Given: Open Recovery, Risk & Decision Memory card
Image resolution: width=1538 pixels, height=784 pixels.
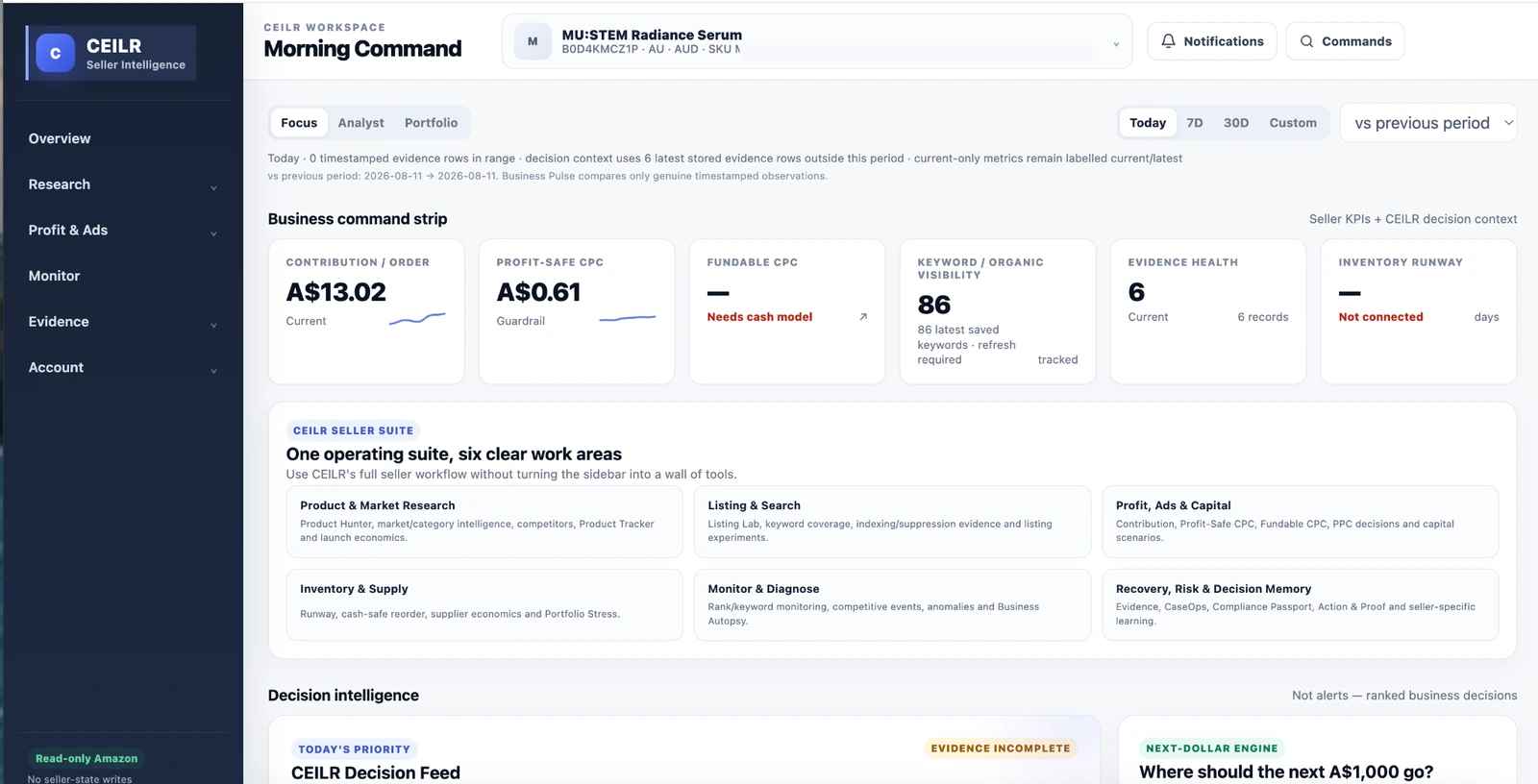Looking at the screenshot, I should click(1301, 604).
